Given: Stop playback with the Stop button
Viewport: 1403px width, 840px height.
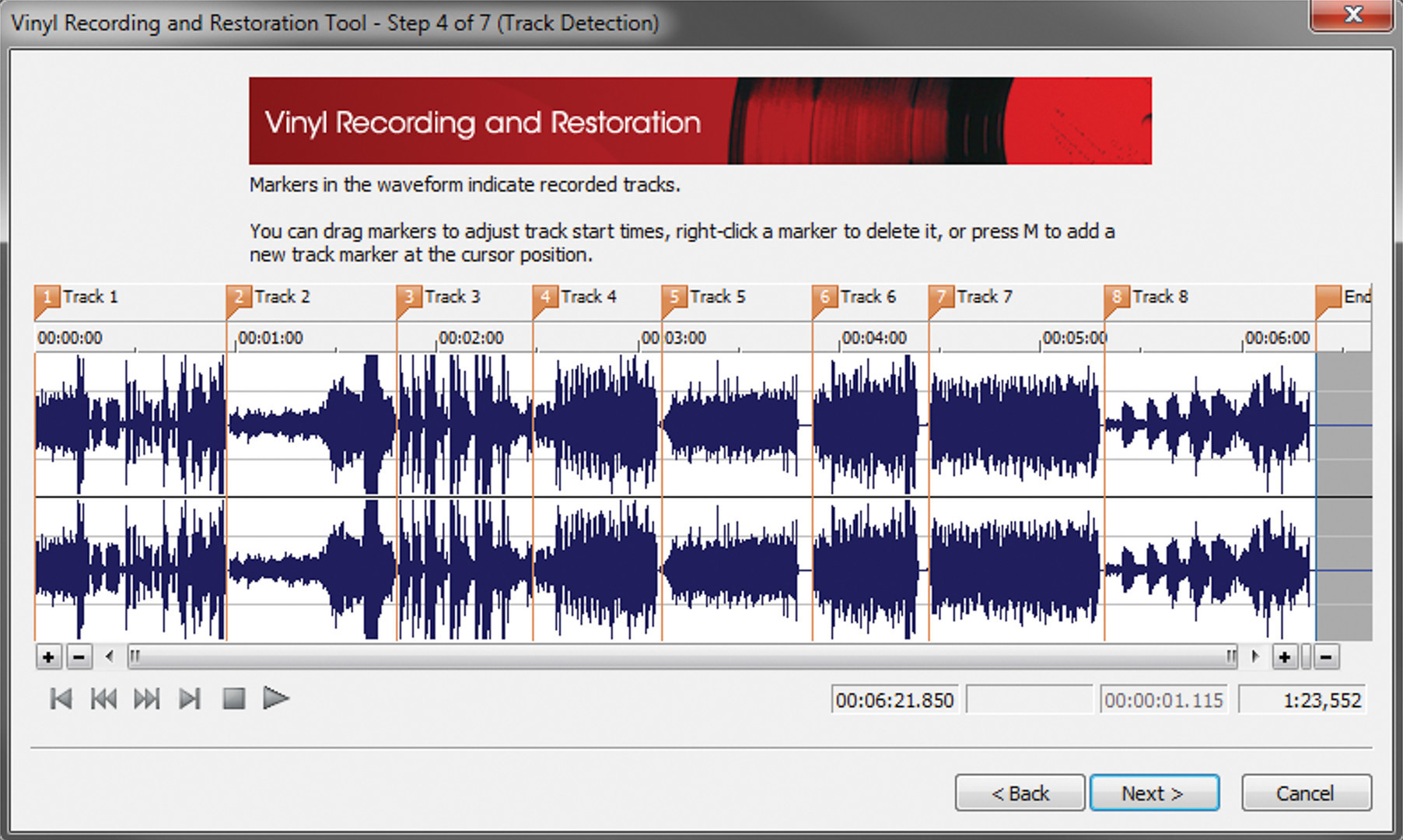Looking at the screenshot, I should click(233, 698).
